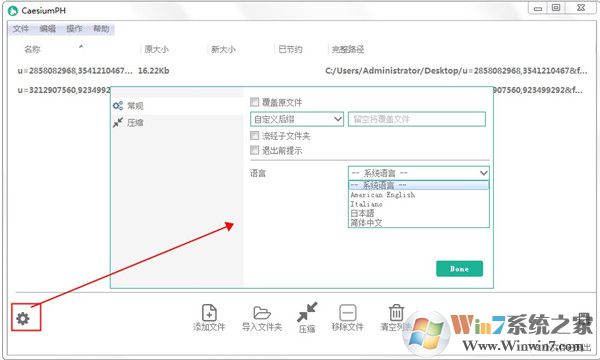This screenshot has height=360, width=600.
Task: Toggle the 退出前提示 prompt-before-exit checkbox
Action: click(254, 150)
